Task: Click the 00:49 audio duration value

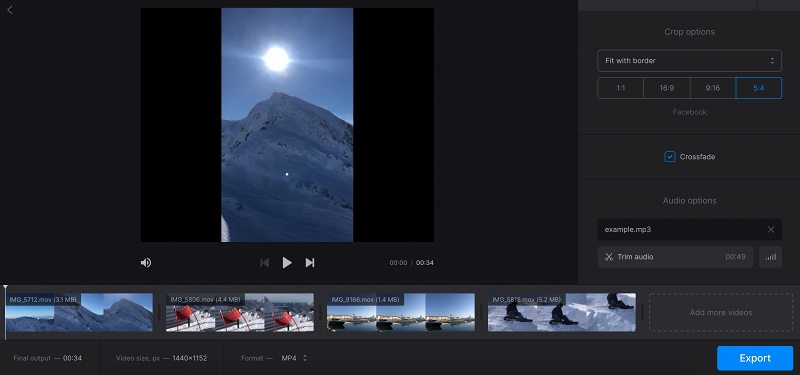Action: [x=735, y=257]
